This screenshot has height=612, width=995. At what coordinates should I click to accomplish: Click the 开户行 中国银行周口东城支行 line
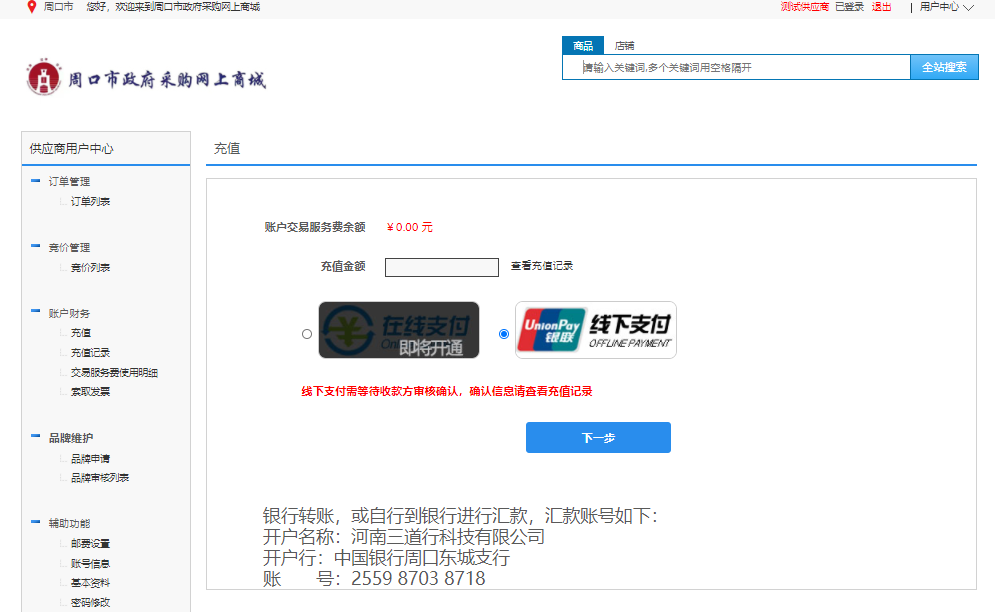coord(386,558)
